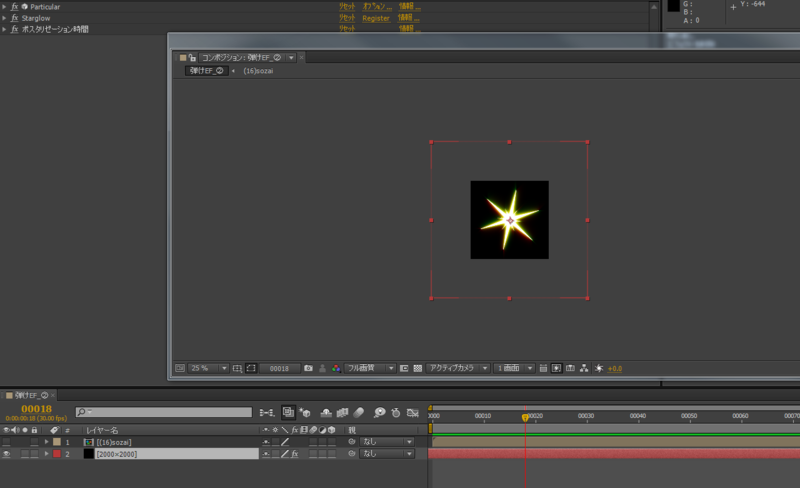
Task: Click 情報 for the Particular effect
Action: point(409,7)
